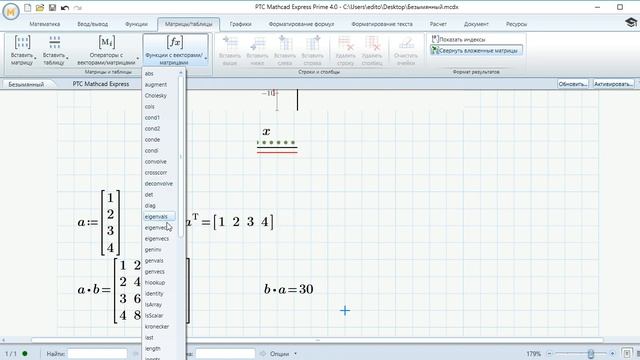Screen dimensions: 640x360
Task: Save the worksheet with the floppy icon
Action: click(52, 7)
